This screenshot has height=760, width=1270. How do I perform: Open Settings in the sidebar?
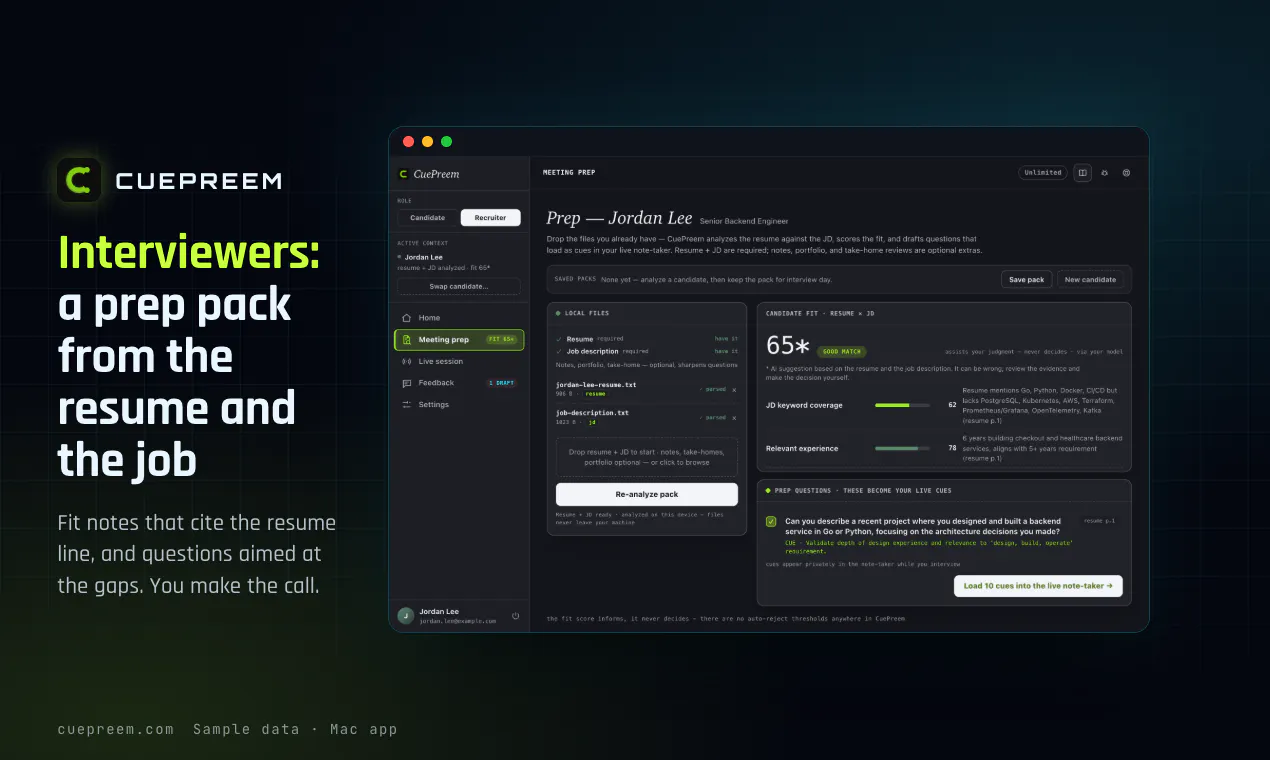459,405
